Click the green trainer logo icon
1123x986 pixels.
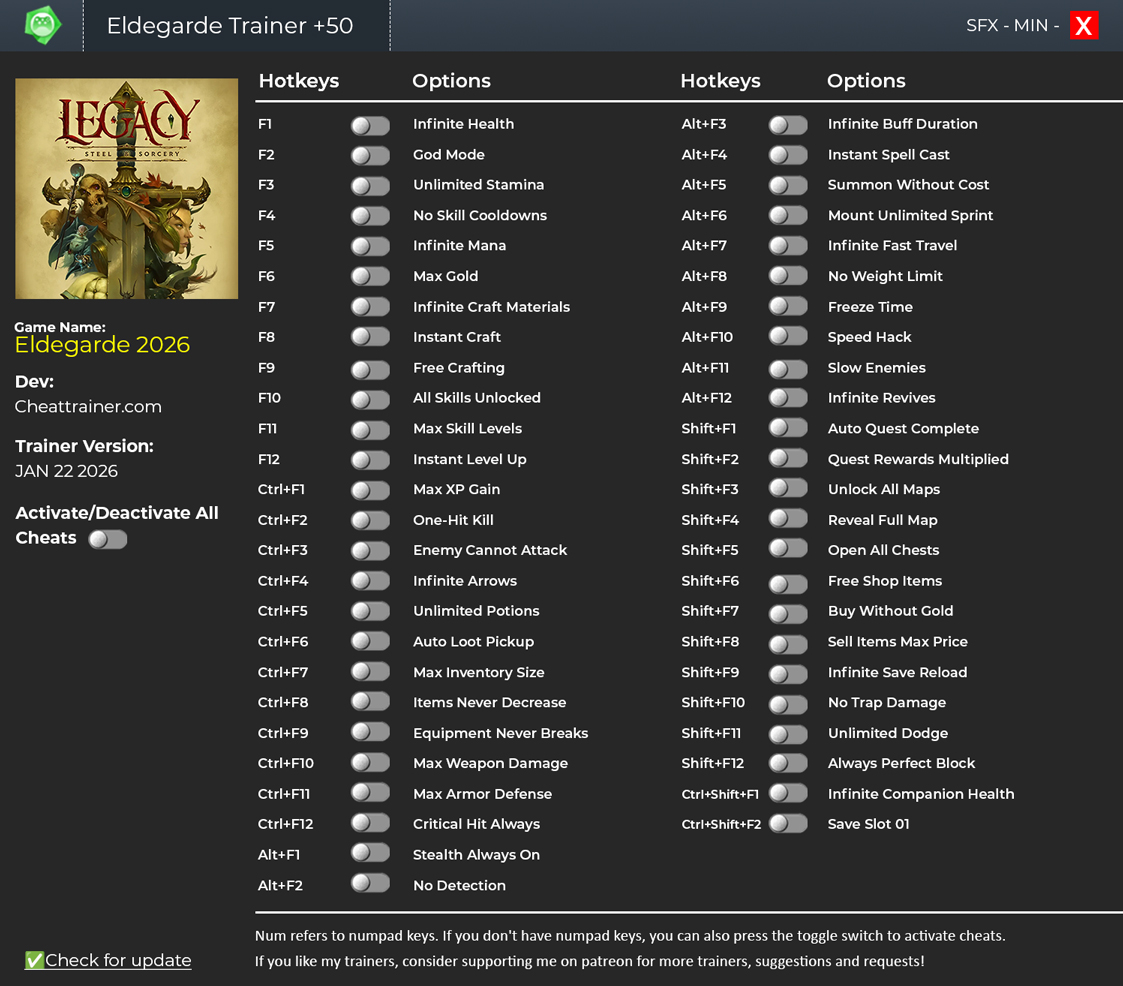42,25
